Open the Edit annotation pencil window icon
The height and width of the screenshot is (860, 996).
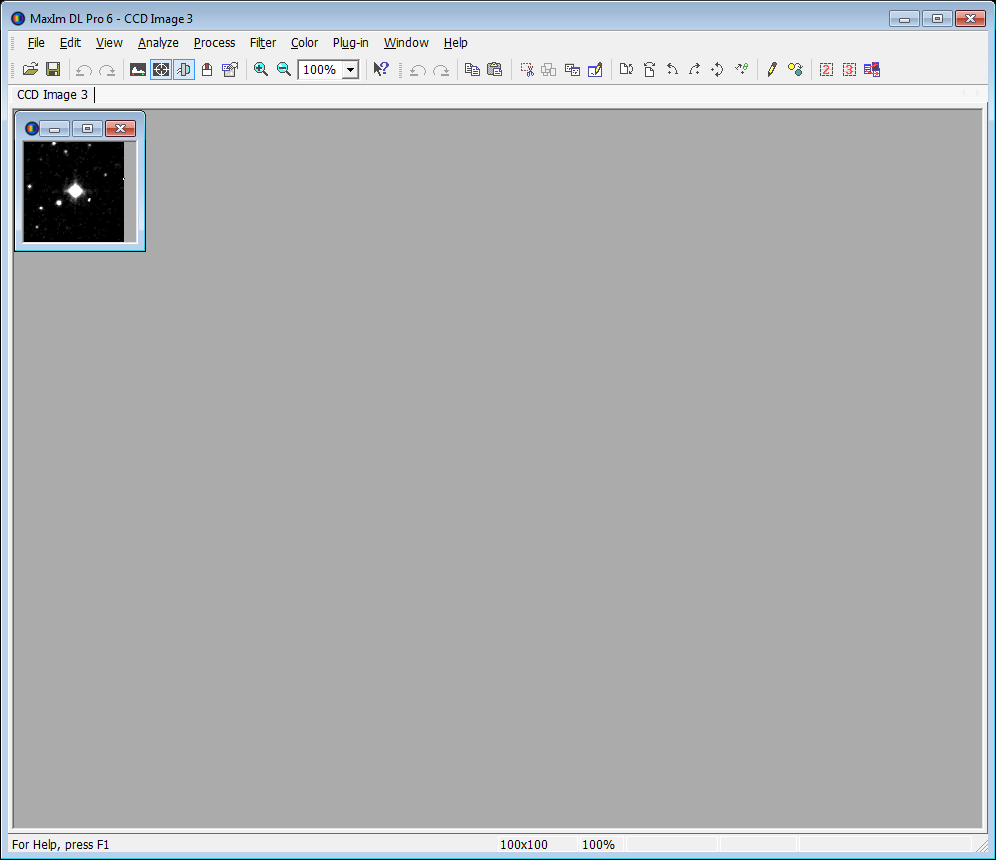[595, 69]
